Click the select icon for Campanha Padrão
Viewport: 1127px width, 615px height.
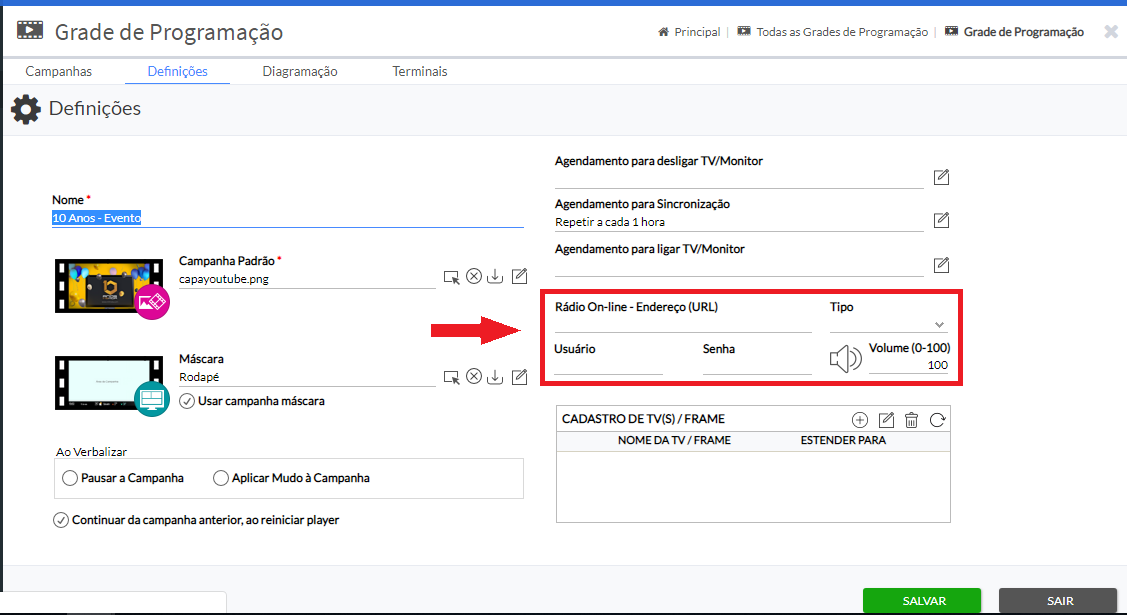(452, 277)
